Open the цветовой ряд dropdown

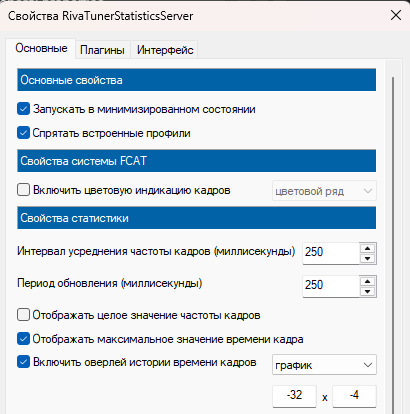coord(324,191)
